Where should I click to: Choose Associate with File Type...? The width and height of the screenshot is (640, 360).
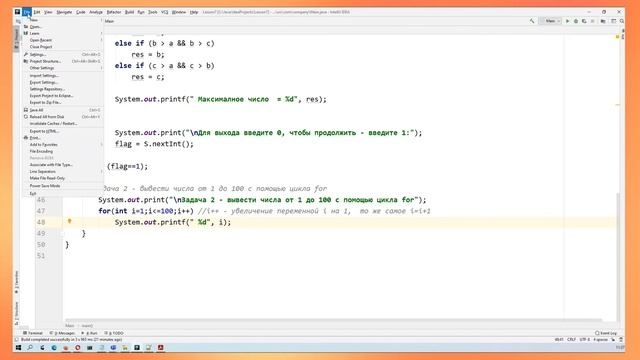coord(63,165)
